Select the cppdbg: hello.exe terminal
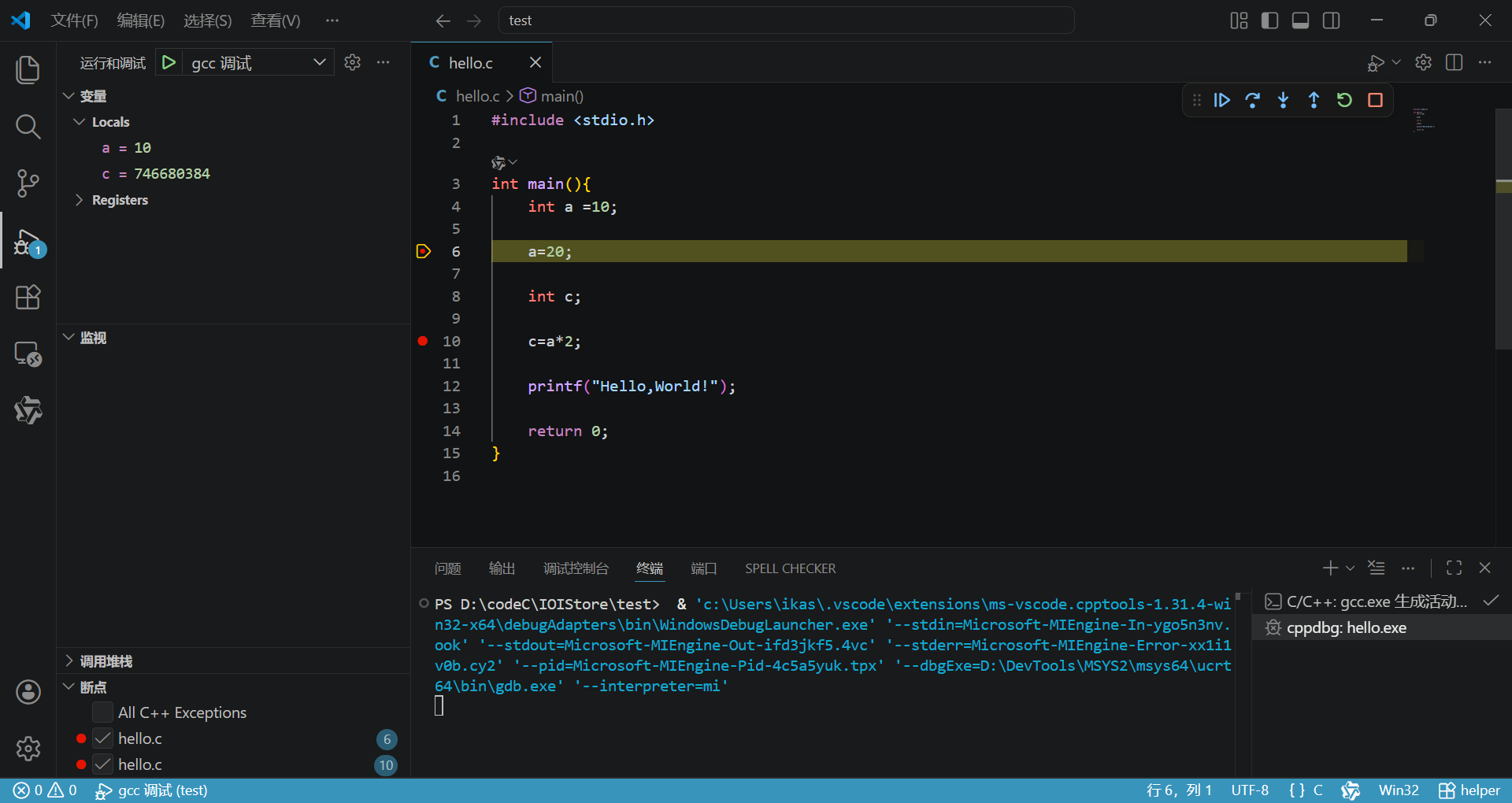Viewport: 1512px width, 803px height. coord(1381,627)
